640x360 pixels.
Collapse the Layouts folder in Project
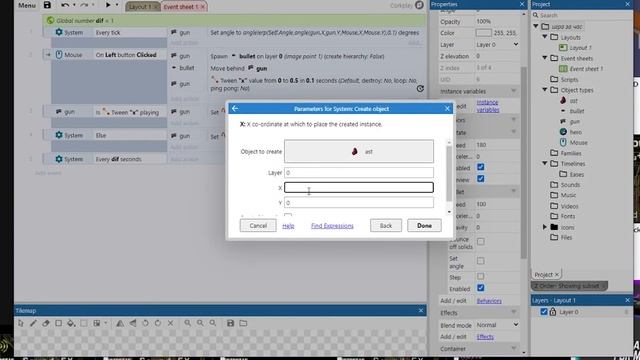tap(545, 37)
